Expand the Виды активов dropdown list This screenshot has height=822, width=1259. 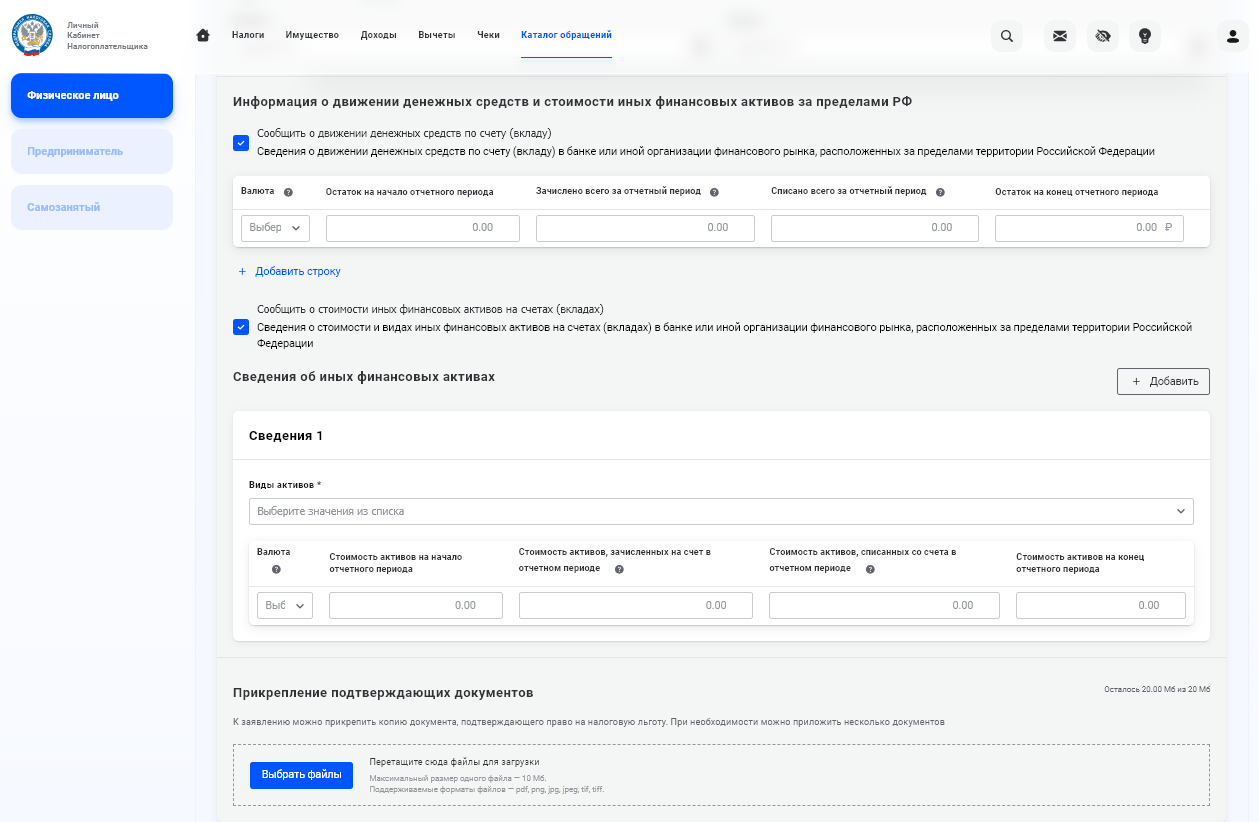[721, 511]
